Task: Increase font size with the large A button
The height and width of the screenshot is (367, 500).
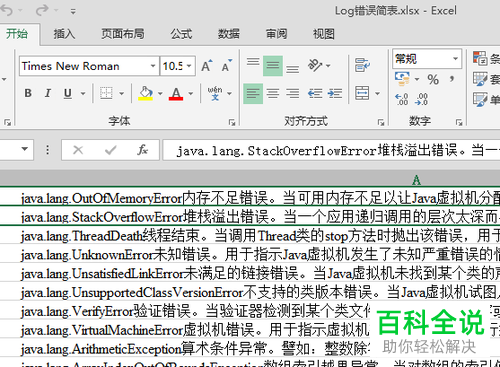Action: pos(207,66)
